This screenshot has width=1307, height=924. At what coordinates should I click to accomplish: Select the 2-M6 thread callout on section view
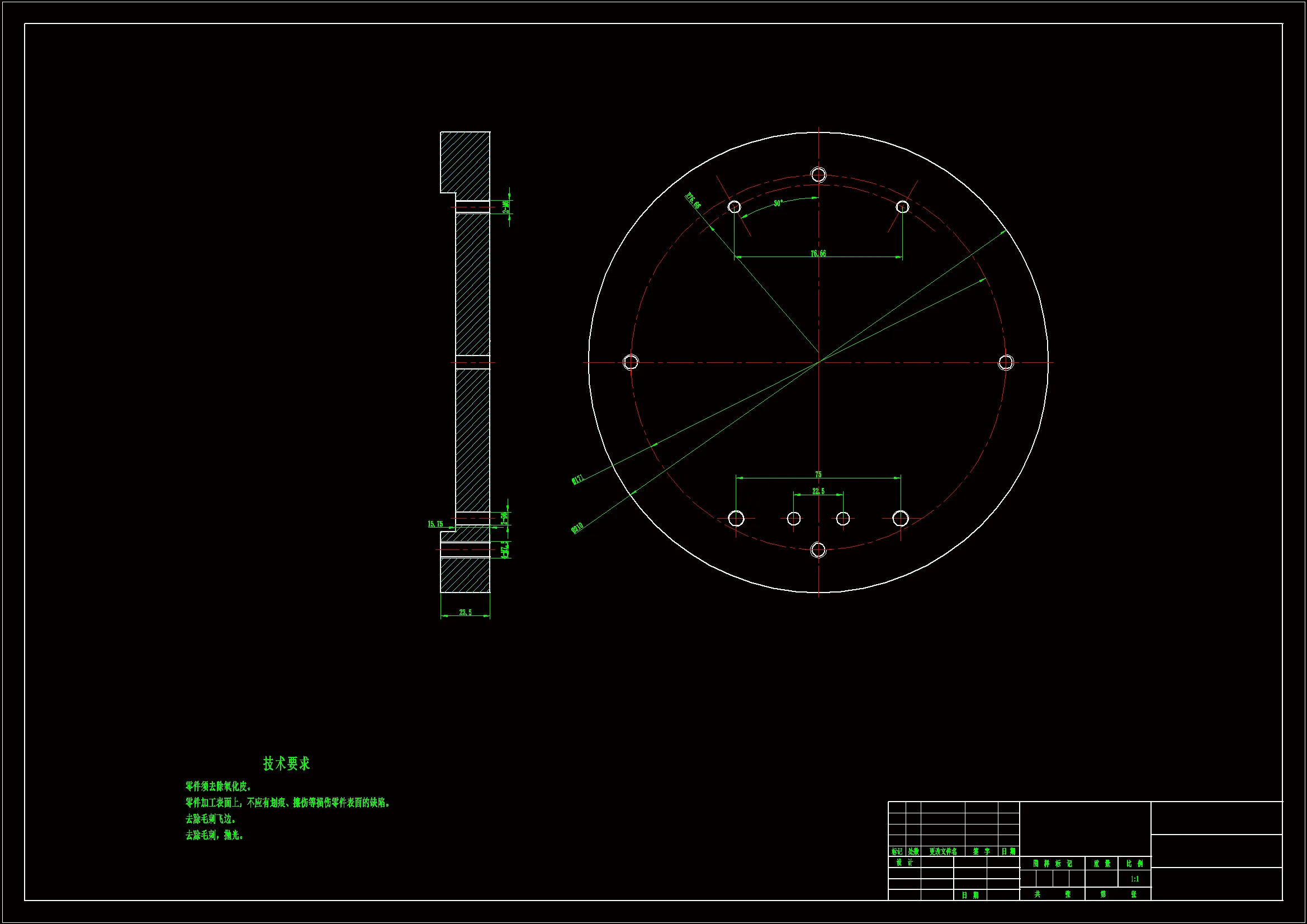505,206
